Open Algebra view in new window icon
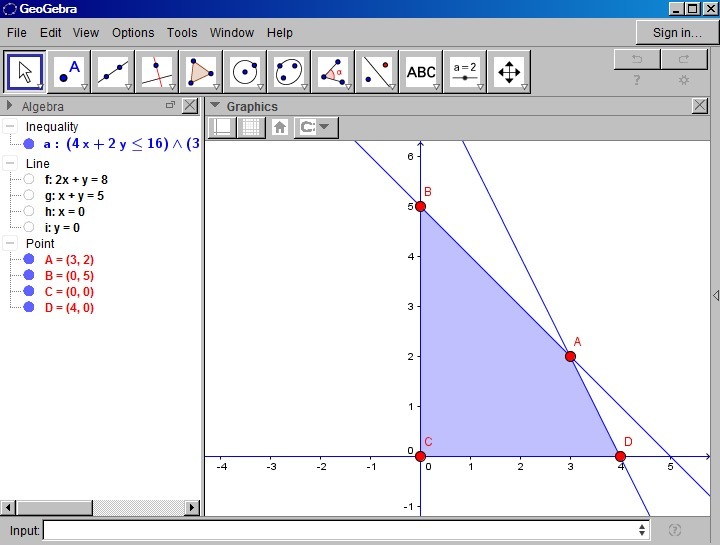Screen dimensions: 720x545 170,106
